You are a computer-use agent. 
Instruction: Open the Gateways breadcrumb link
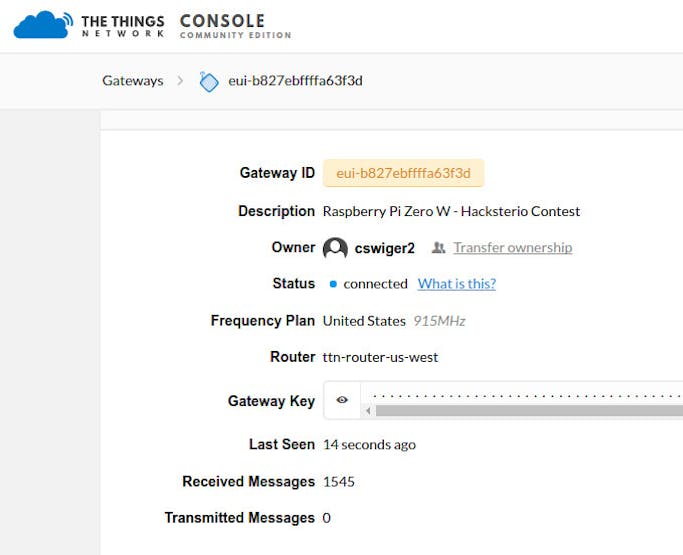(133, 81)
